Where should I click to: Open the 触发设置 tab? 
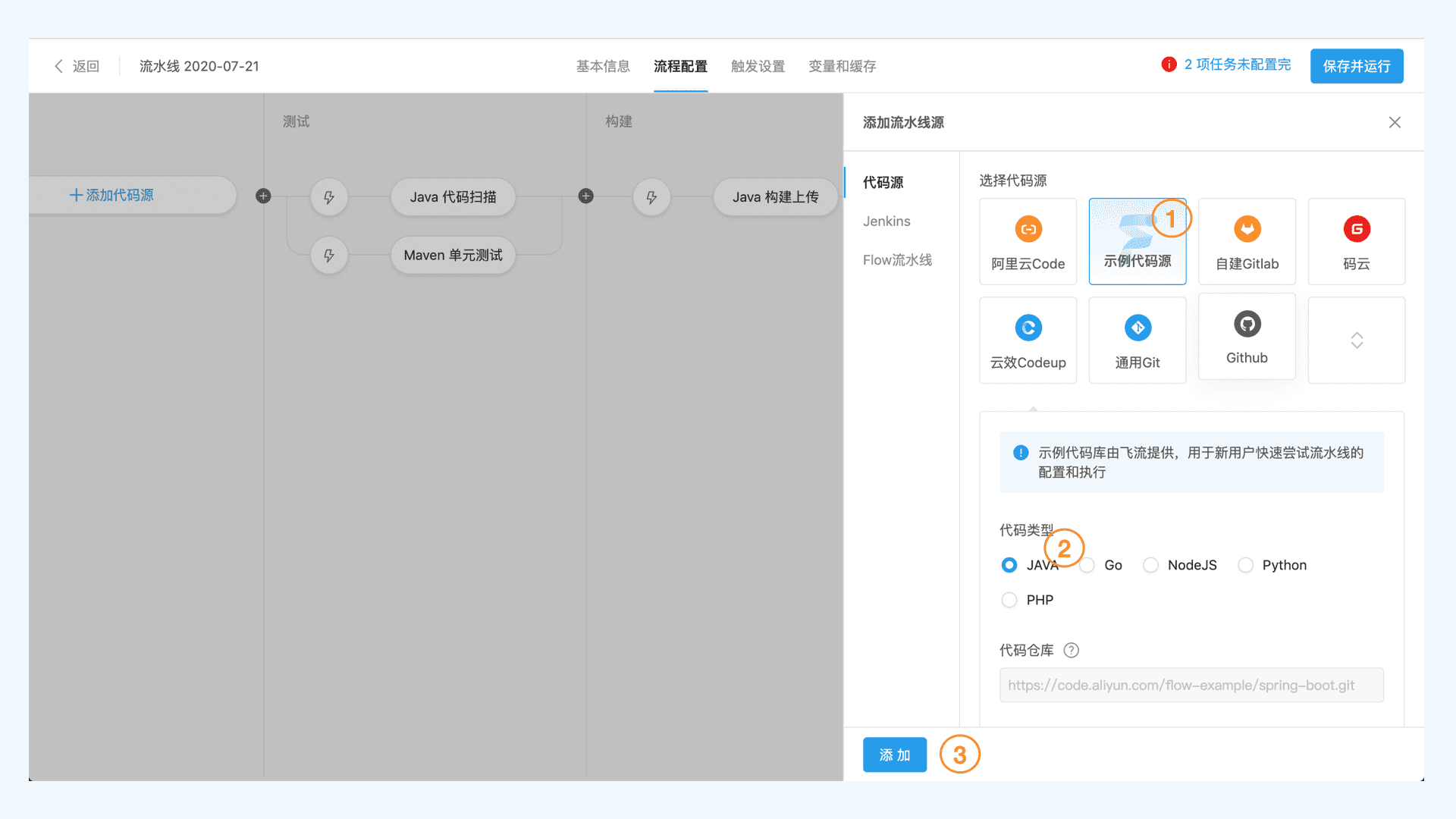point(757,66)
